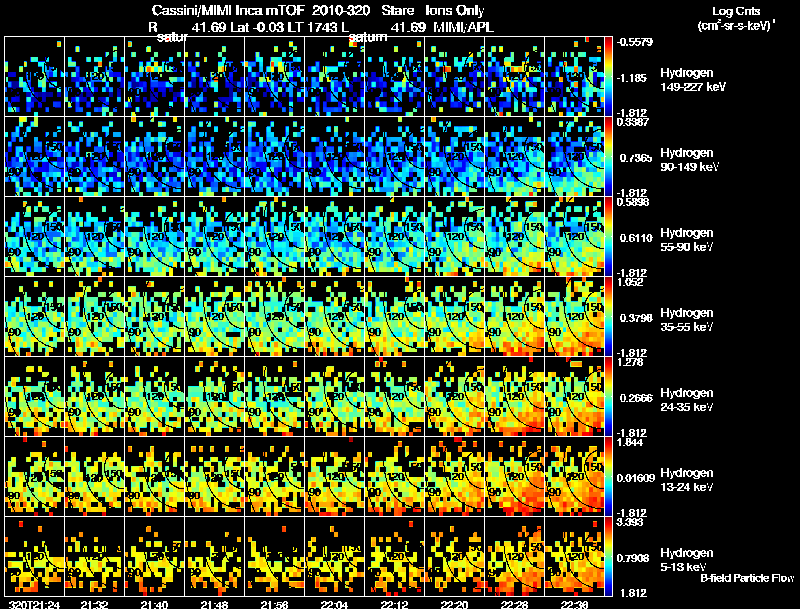This screenshot has height=609, width=800.
Task: Open the 55-90 keV panel in 22:28 column
Action: 514,237
